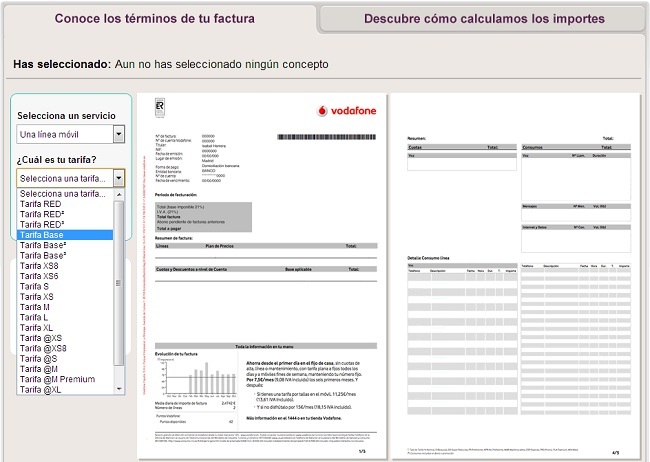Screen dimensions: 650x462
Task: Collapse the tarifa dropdown via its arrow
Action: (x=119, y=178)
